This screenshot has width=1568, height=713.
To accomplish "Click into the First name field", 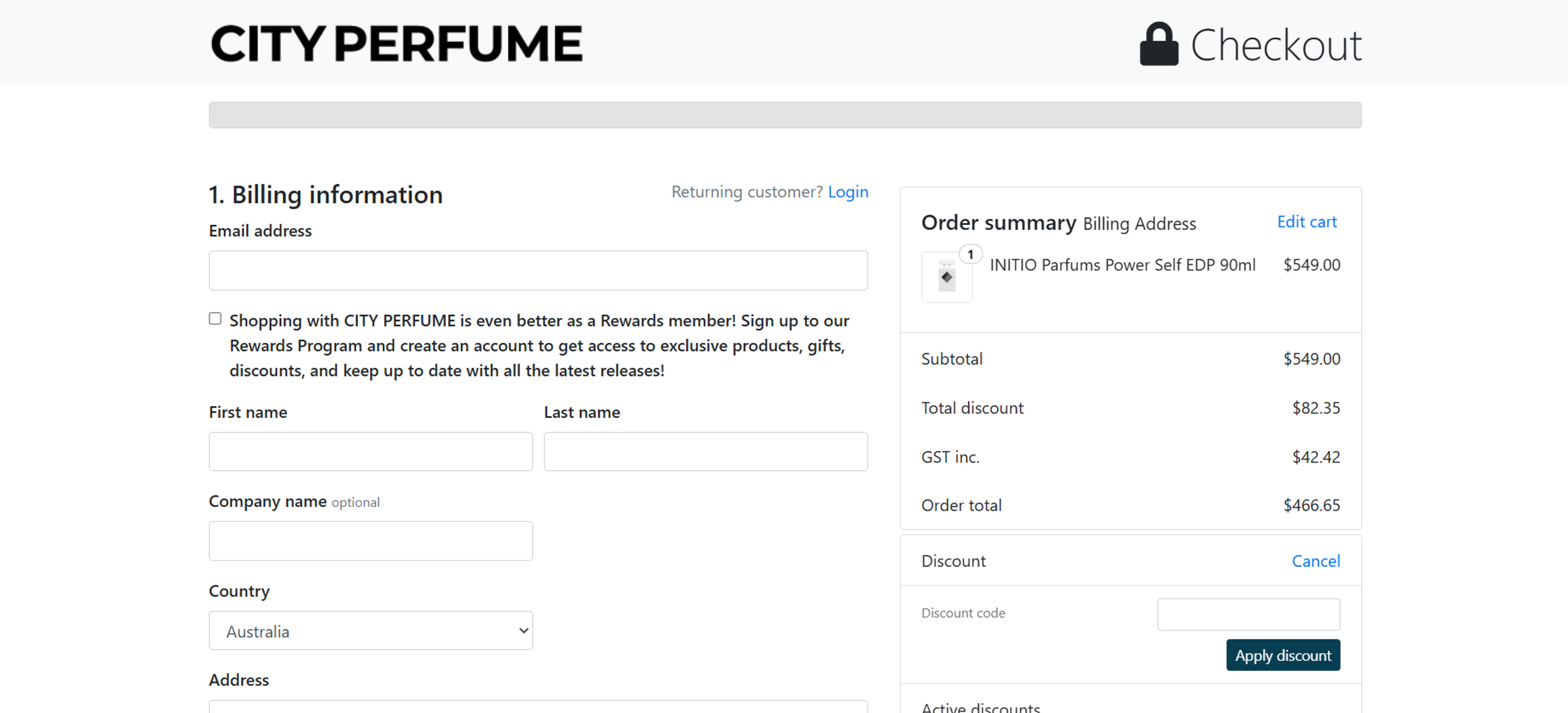I will 370,451.
